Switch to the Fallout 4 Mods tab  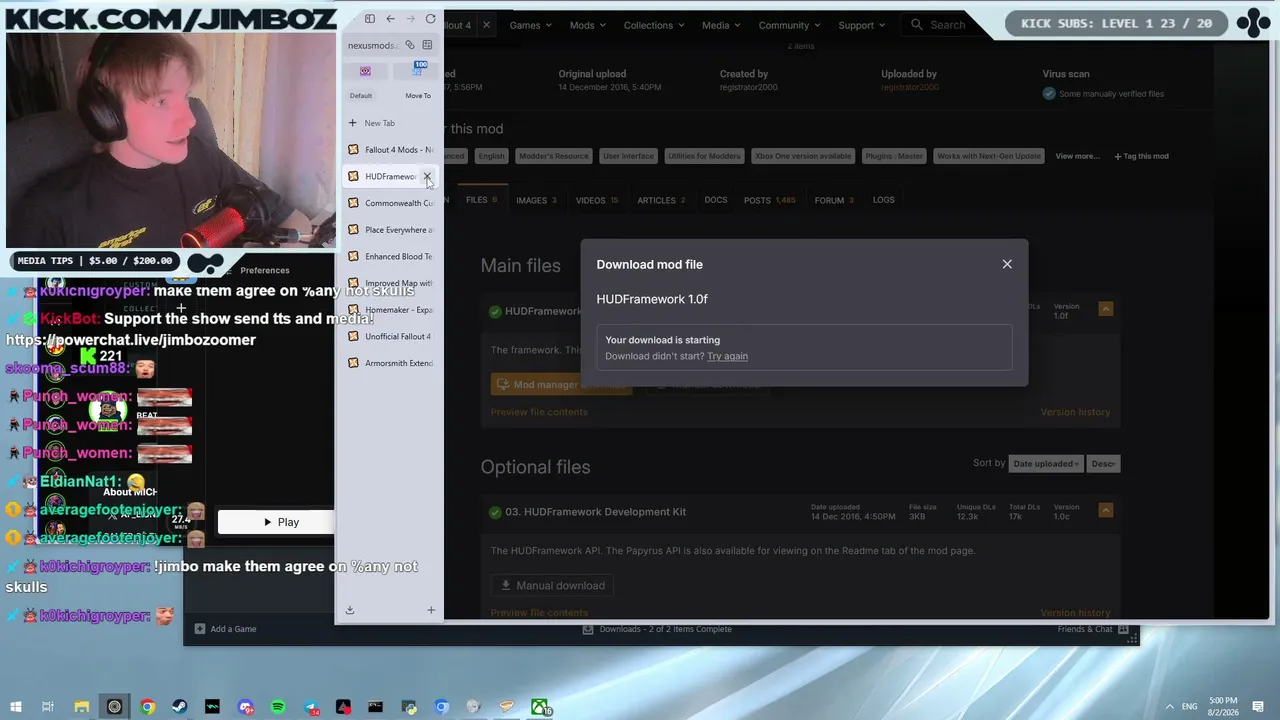click(x=391, y=150)
